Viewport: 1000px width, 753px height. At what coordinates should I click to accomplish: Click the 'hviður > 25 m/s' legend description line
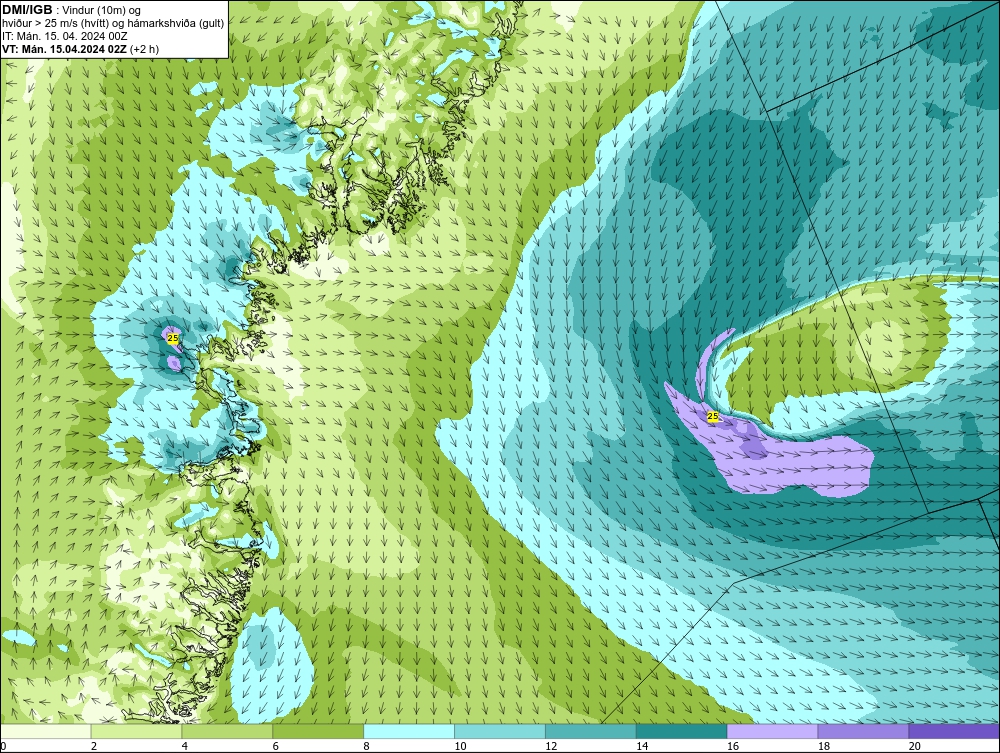(x=113, y=23)
